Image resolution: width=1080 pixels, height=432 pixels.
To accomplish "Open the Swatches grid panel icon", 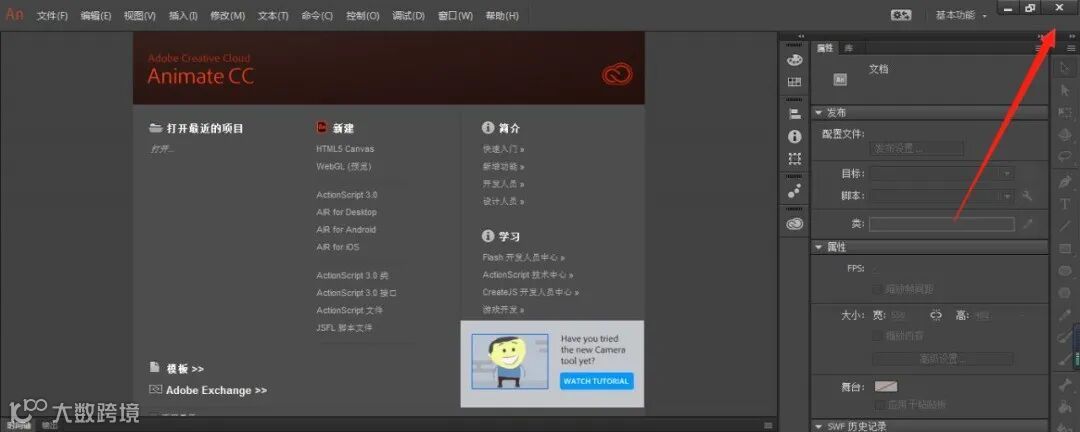I will [794, 82].
